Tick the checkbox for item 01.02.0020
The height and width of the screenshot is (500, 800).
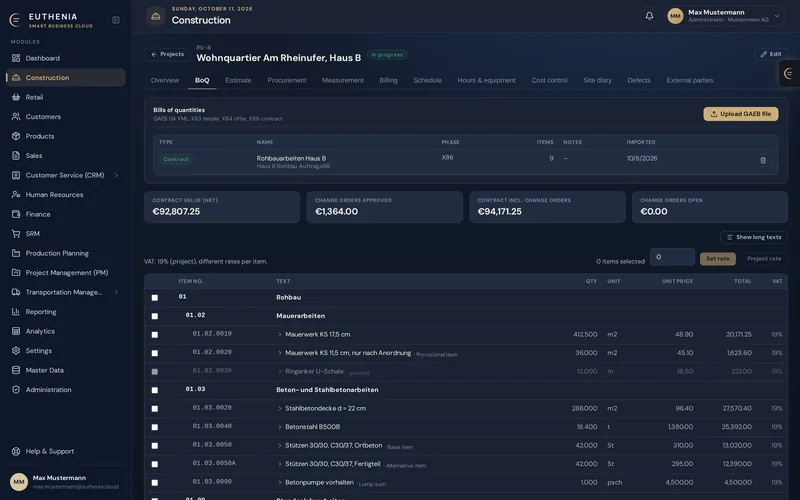tap(155, 353)
